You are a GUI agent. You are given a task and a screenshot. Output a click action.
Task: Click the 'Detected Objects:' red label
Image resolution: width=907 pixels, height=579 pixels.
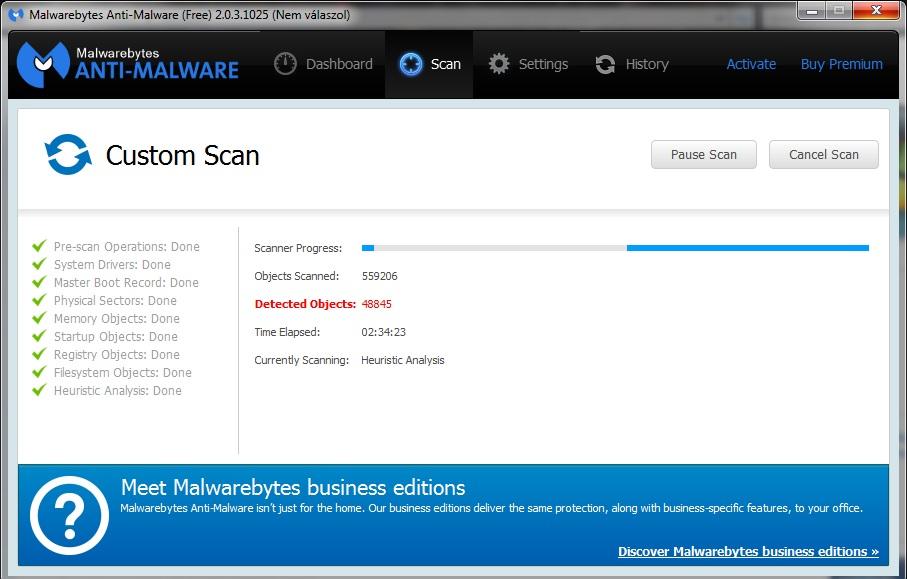(305, 304)
